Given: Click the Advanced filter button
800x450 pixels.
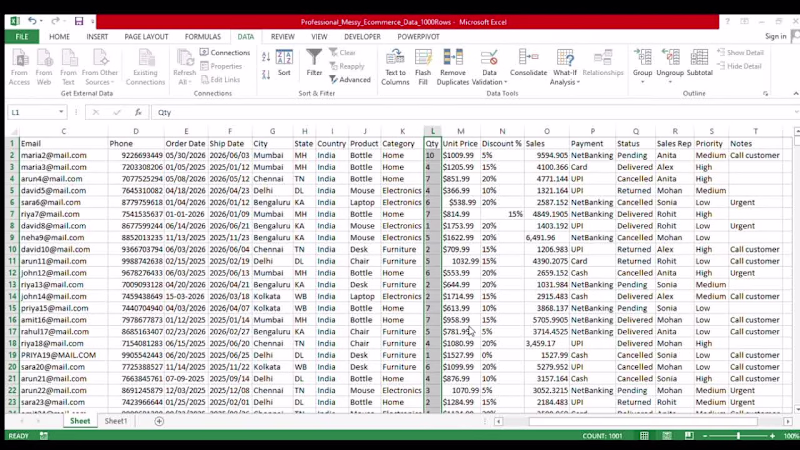Looking at the screenshot, I should pos(350,80).
